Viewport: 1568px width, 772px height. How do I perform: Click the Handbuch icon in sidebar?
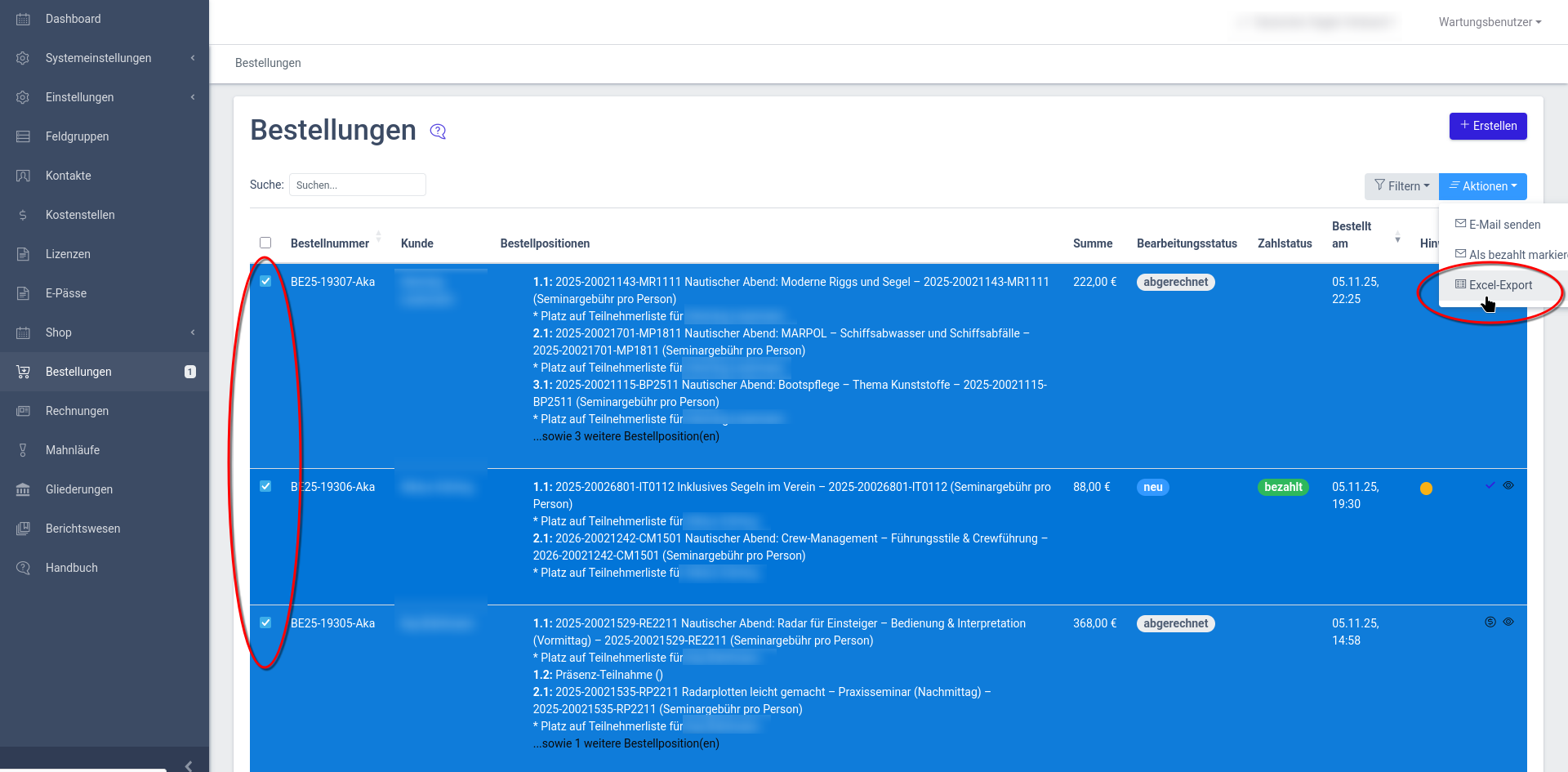23,568
